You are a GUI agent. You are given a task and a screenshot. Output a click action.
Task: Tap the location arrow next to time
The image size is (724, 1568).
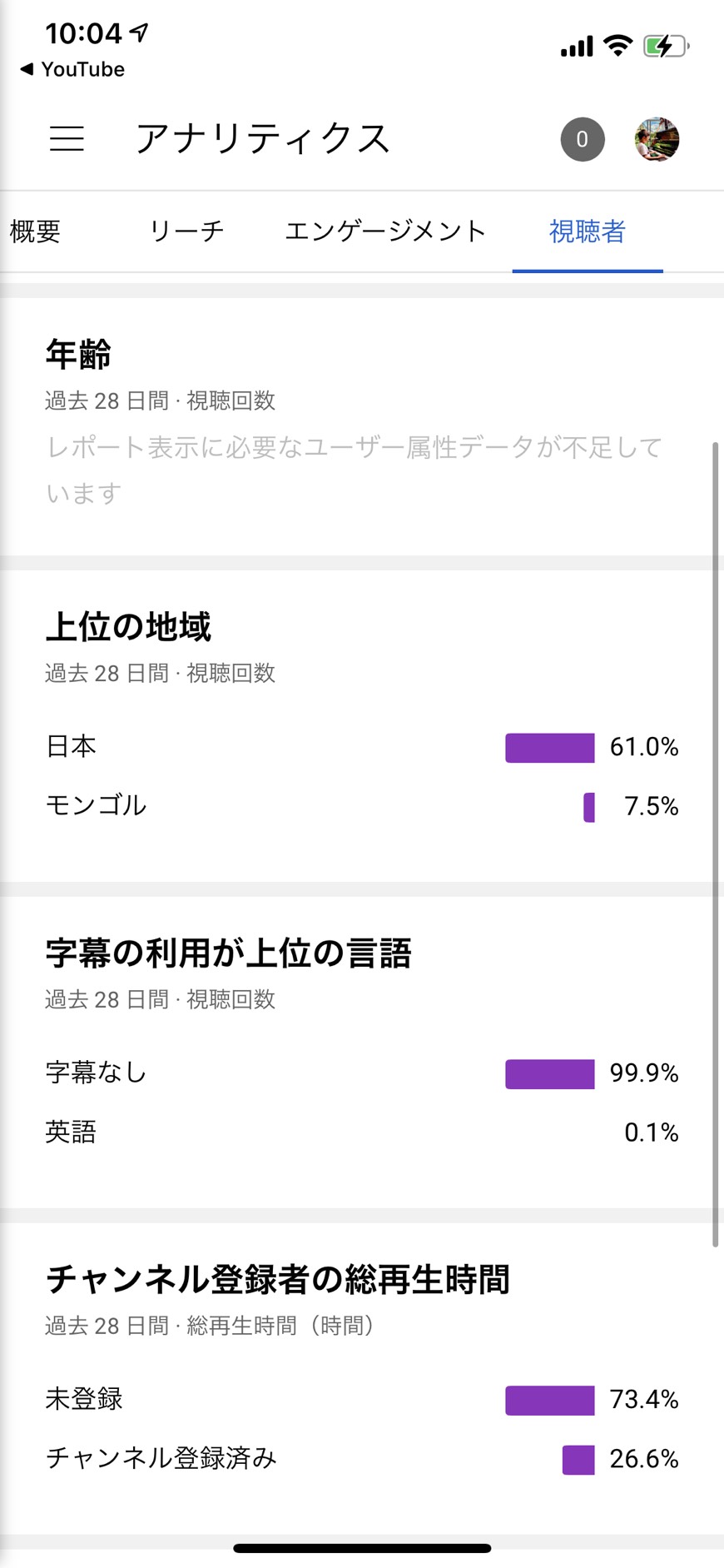[x=140, y=32]
